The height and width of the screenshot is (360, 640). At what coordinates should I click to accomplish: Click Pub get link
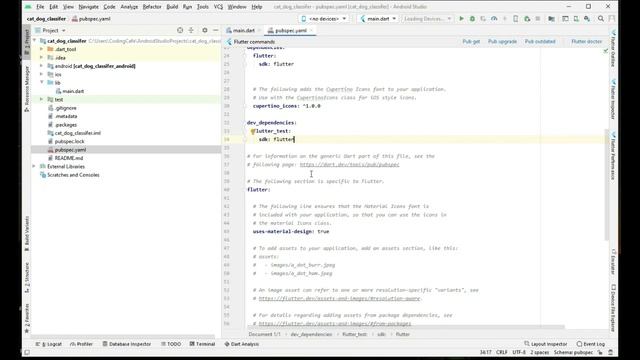[x=471, y=42]
